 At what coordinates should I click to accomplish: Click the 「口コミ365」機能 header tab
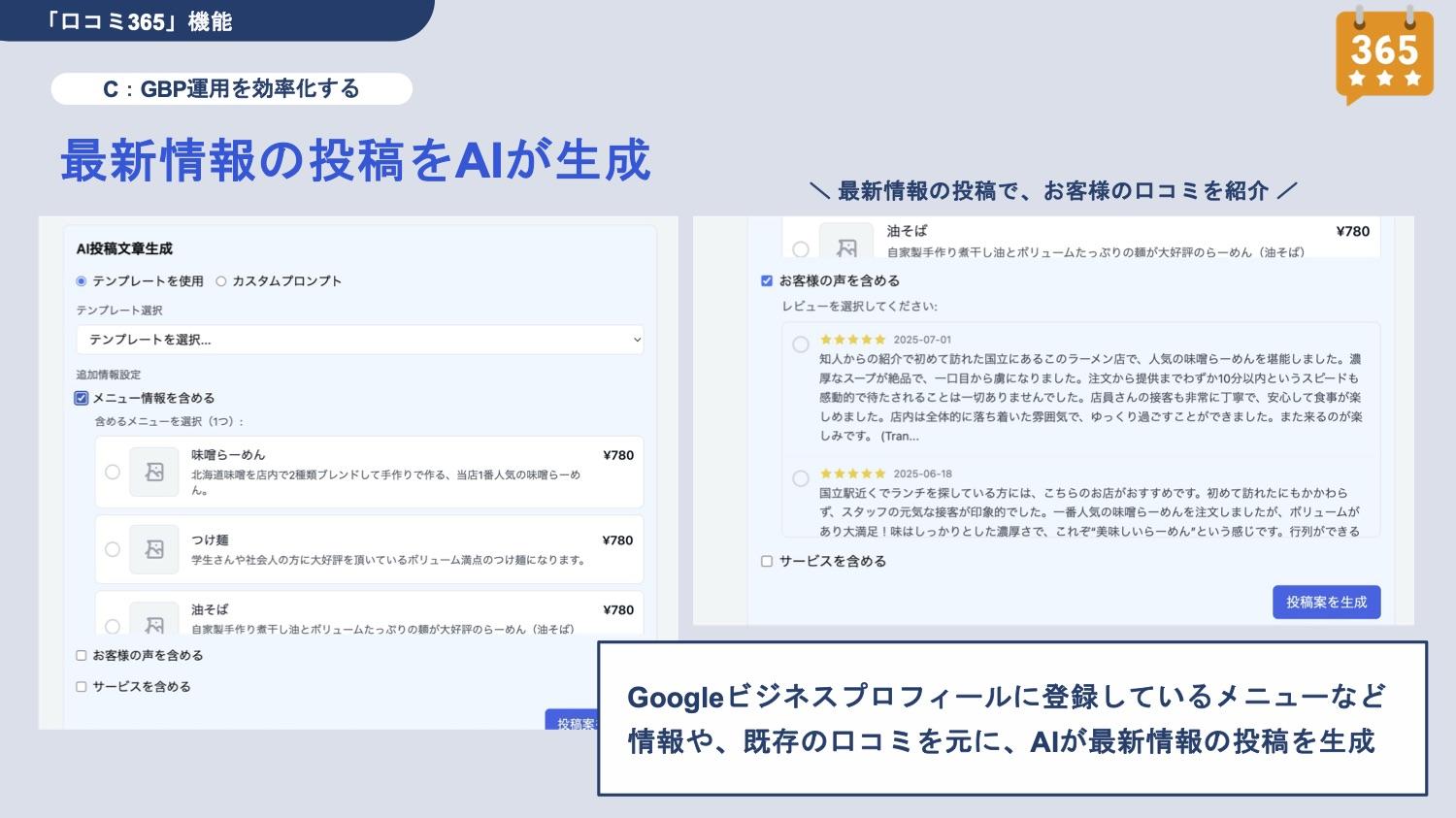(146, 21)
